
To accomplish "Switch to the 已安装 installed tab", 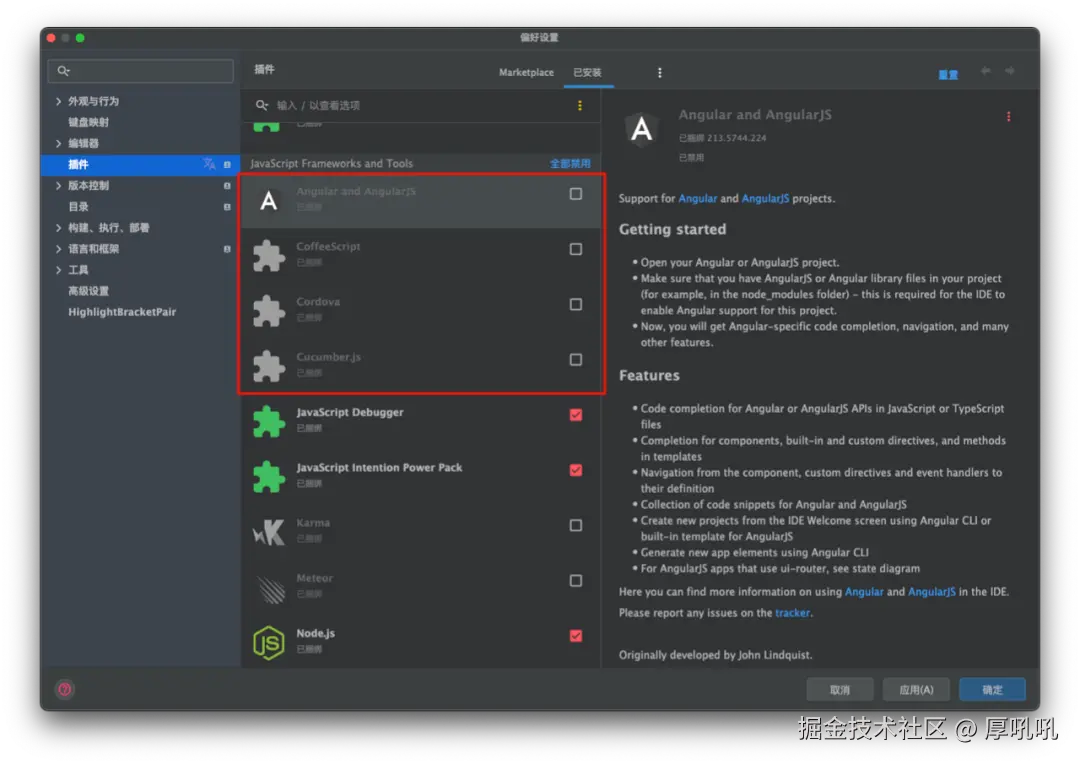I will pyautogui.click(x=588, y=72).
